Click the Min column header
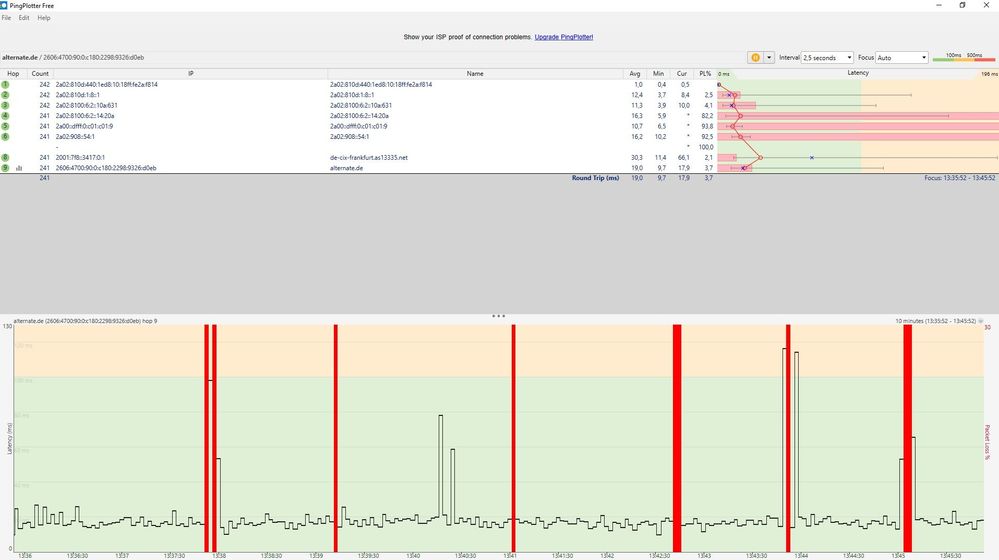The width and height of the screenshot is (999, 560). pyautogui.click(x=658, y=74)
